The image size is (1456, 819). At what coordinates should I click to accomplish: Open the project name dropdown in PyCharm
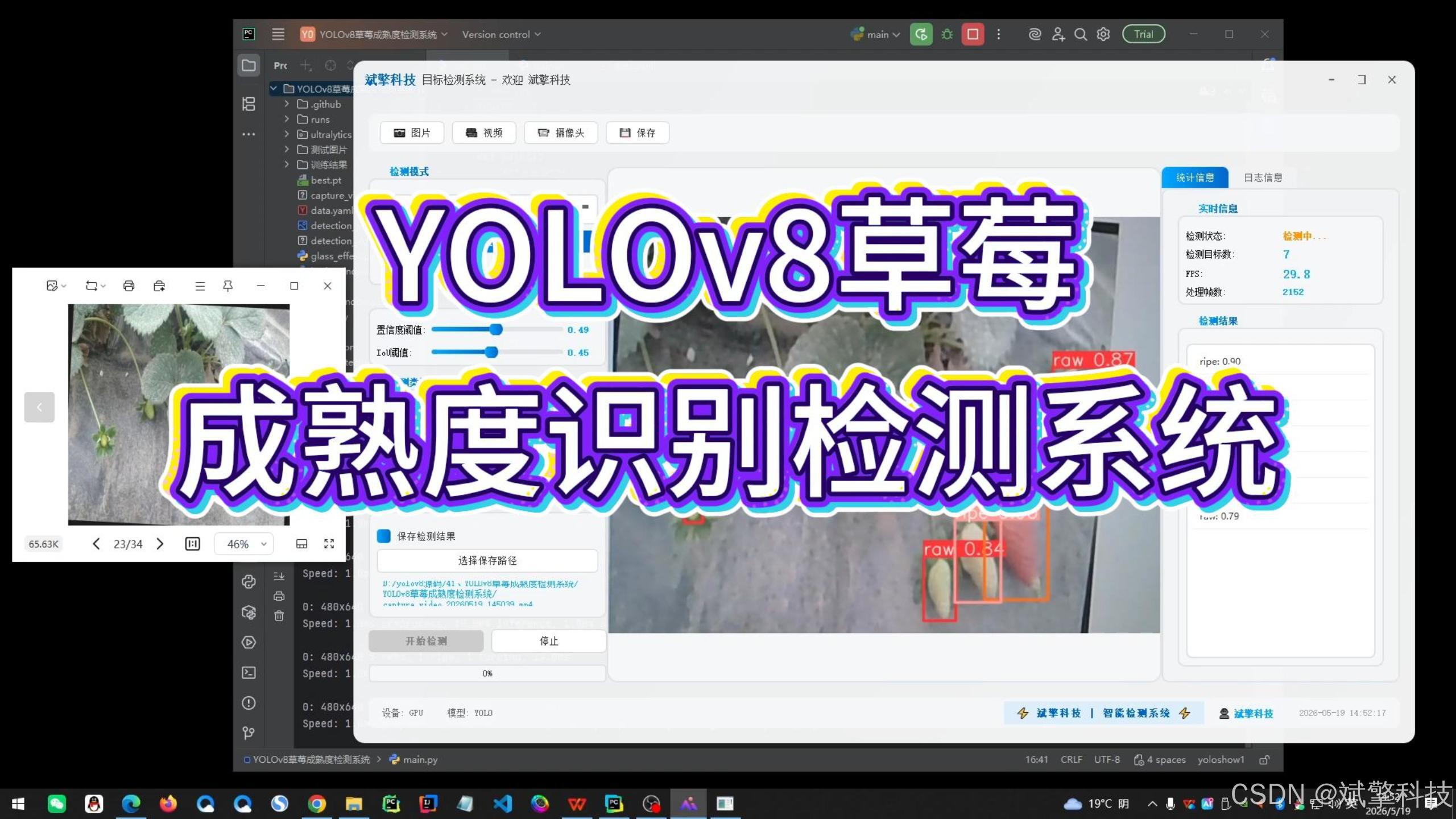[374, 34]
